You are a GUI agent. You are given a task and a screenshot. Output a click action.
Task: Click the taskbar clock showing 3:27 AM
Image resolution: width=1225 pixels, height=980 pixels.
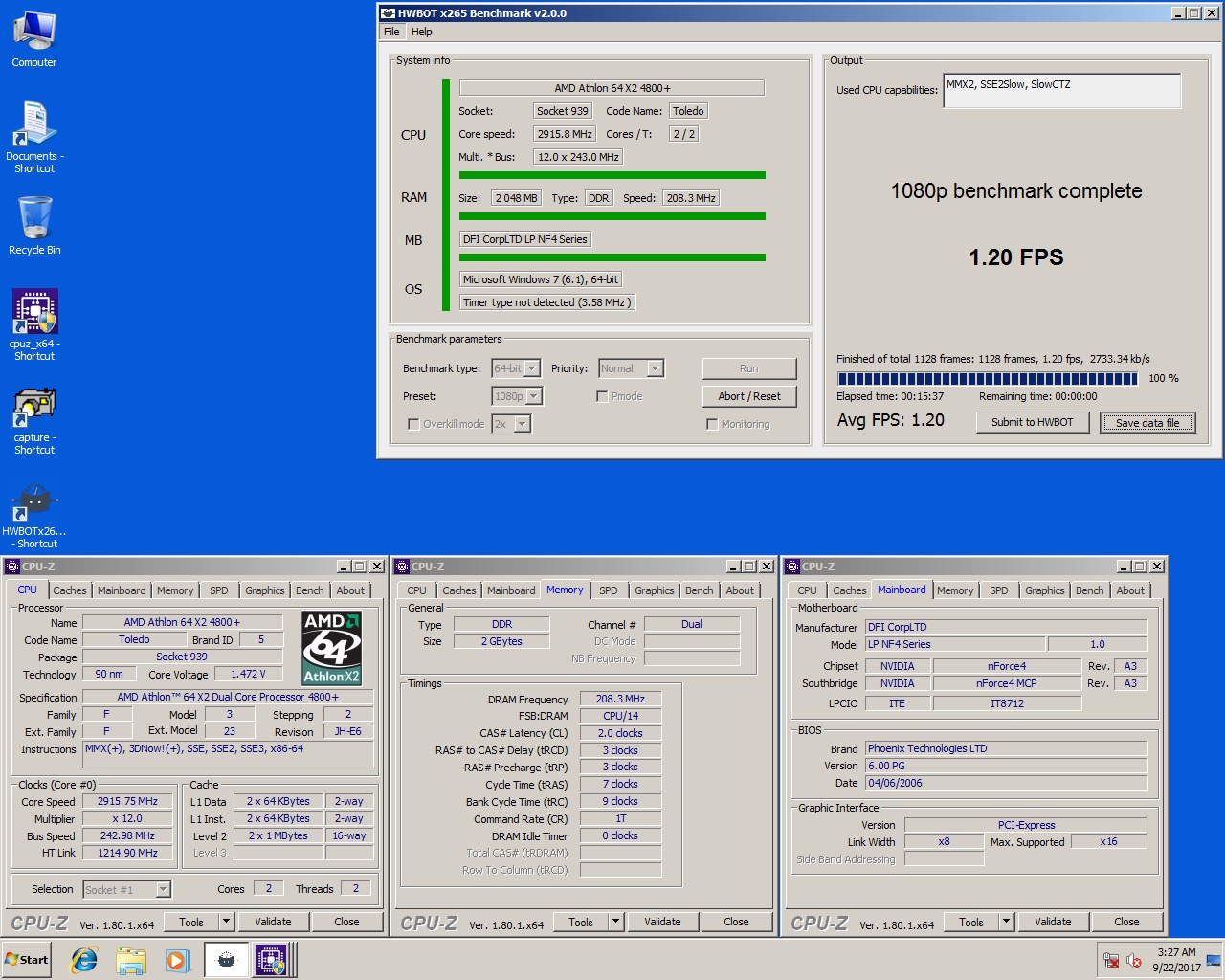(1176, 960)
